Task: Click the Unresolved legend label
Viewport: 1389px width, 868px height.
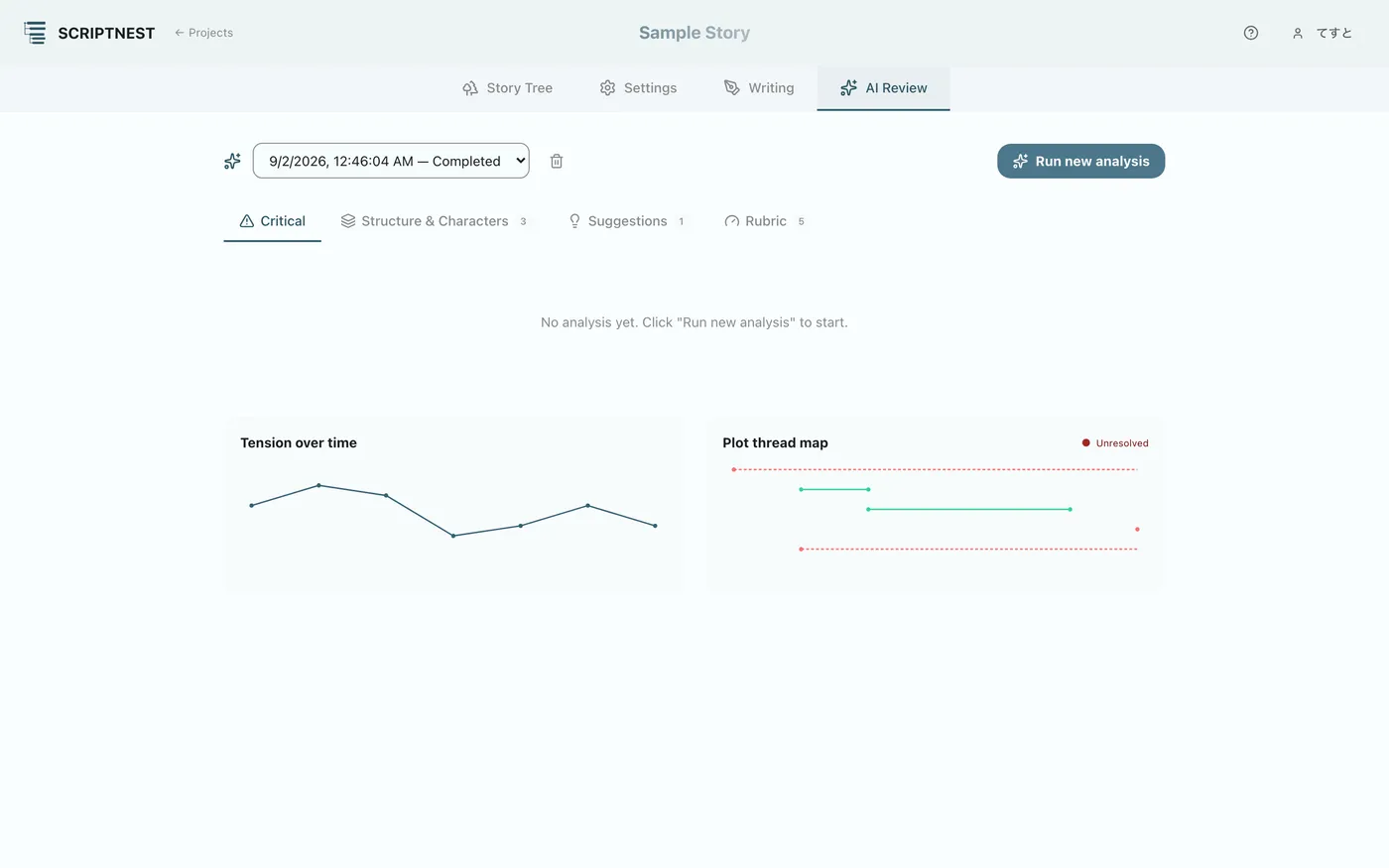Action: click(x=1122, y=443)
